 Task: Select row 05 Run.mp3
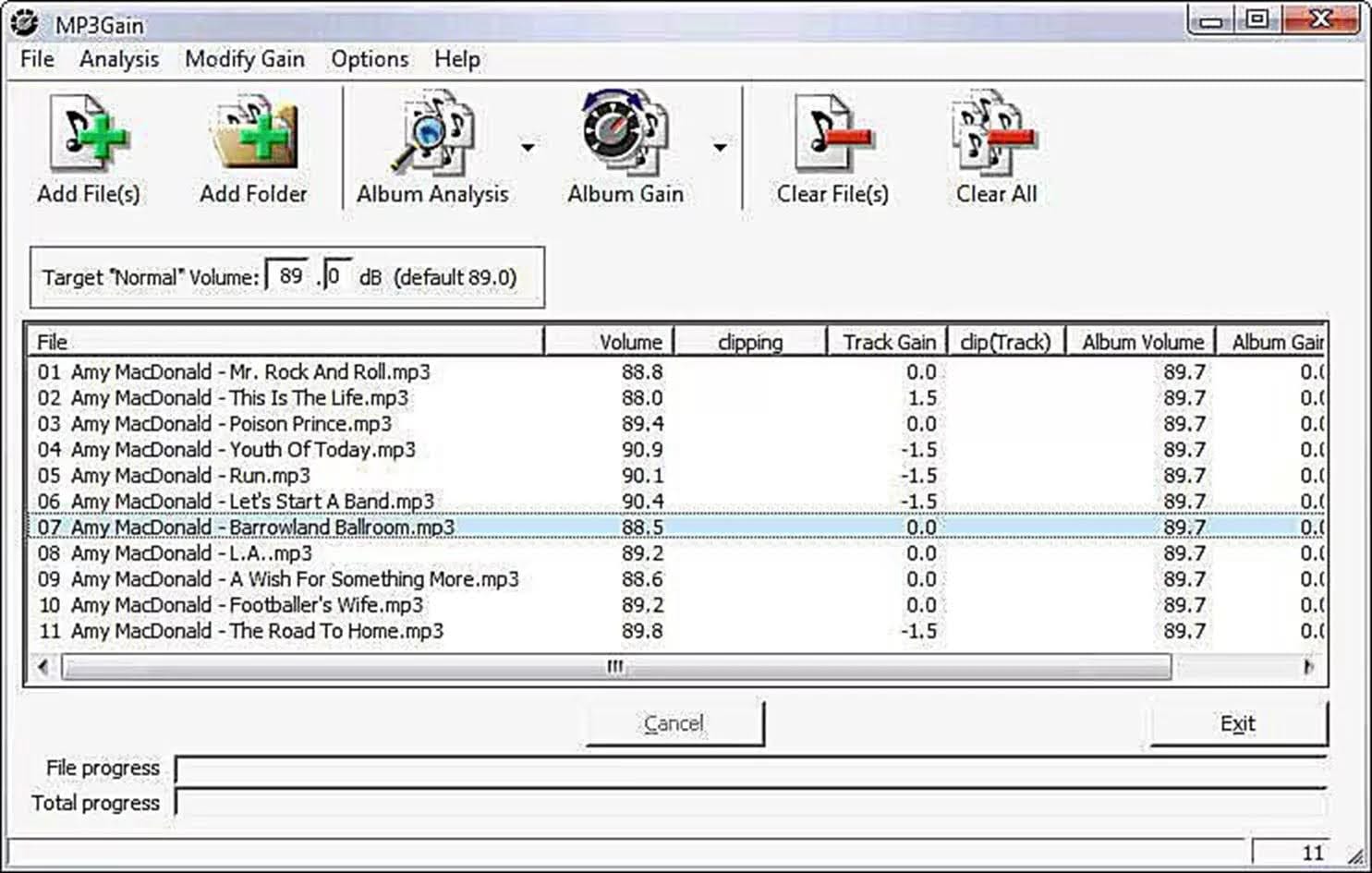[x=676, y=475]
